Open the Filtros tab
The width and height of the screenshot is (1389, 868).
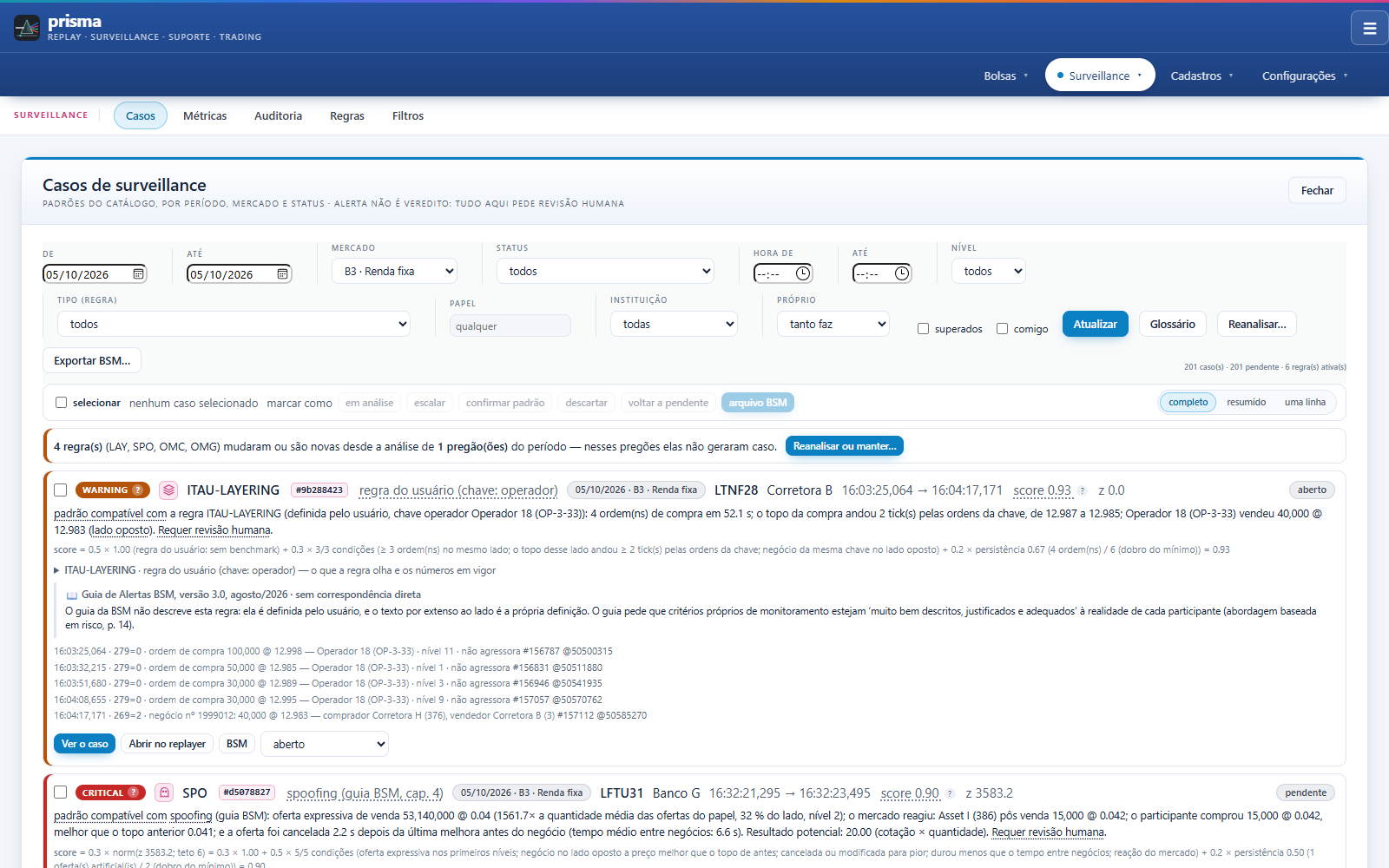[408, 116]
